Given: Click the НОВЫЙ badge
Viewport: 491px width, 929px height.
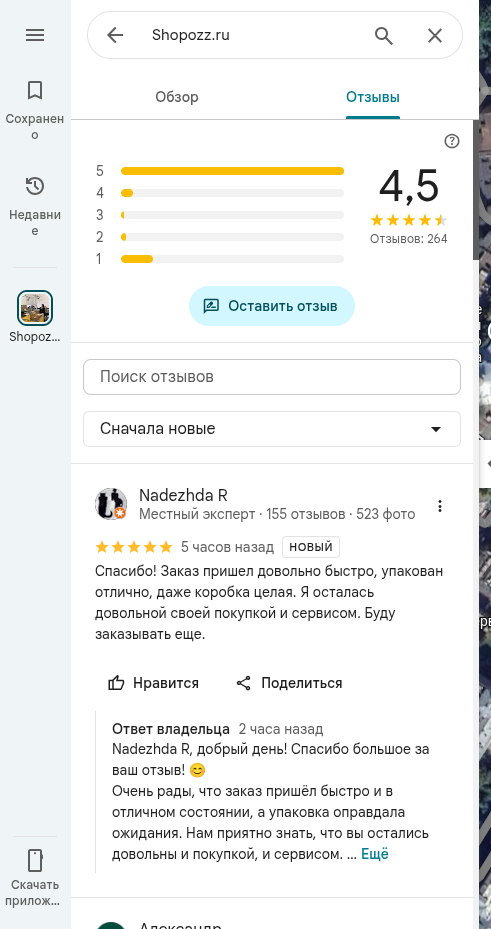Looking at the screenshot, I should point(311,547).
